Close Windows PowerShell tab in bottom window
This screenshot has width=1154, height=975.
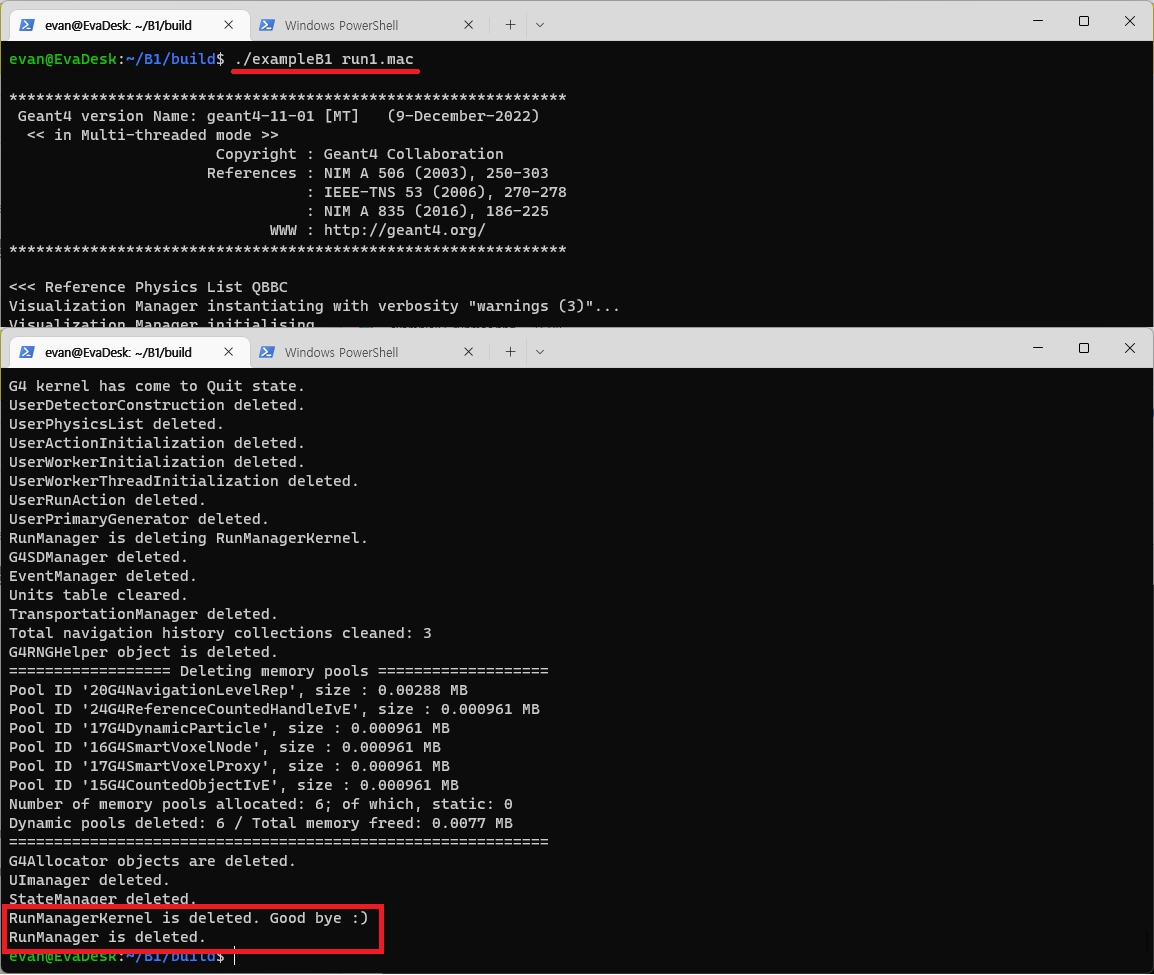click(469, 352)
